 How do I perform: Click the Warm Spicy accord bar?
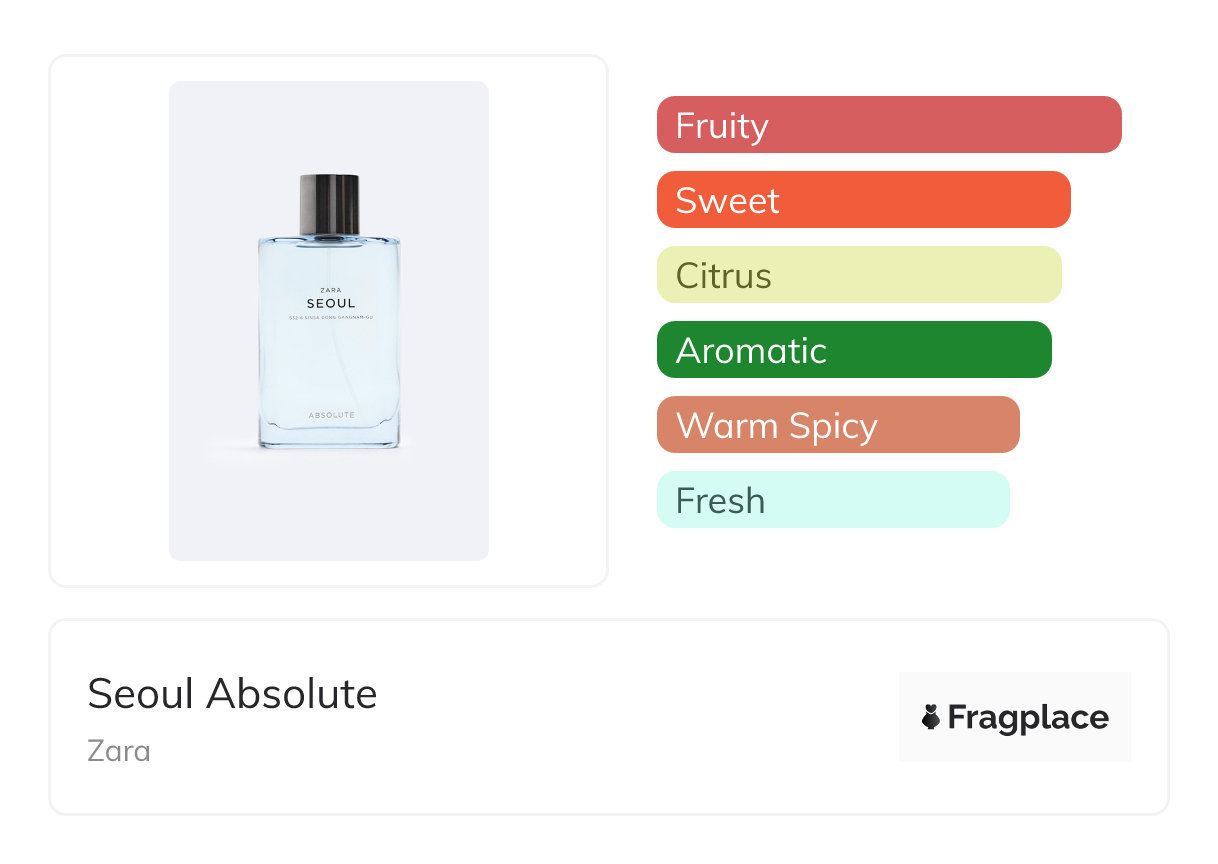(x=837, y=425)
